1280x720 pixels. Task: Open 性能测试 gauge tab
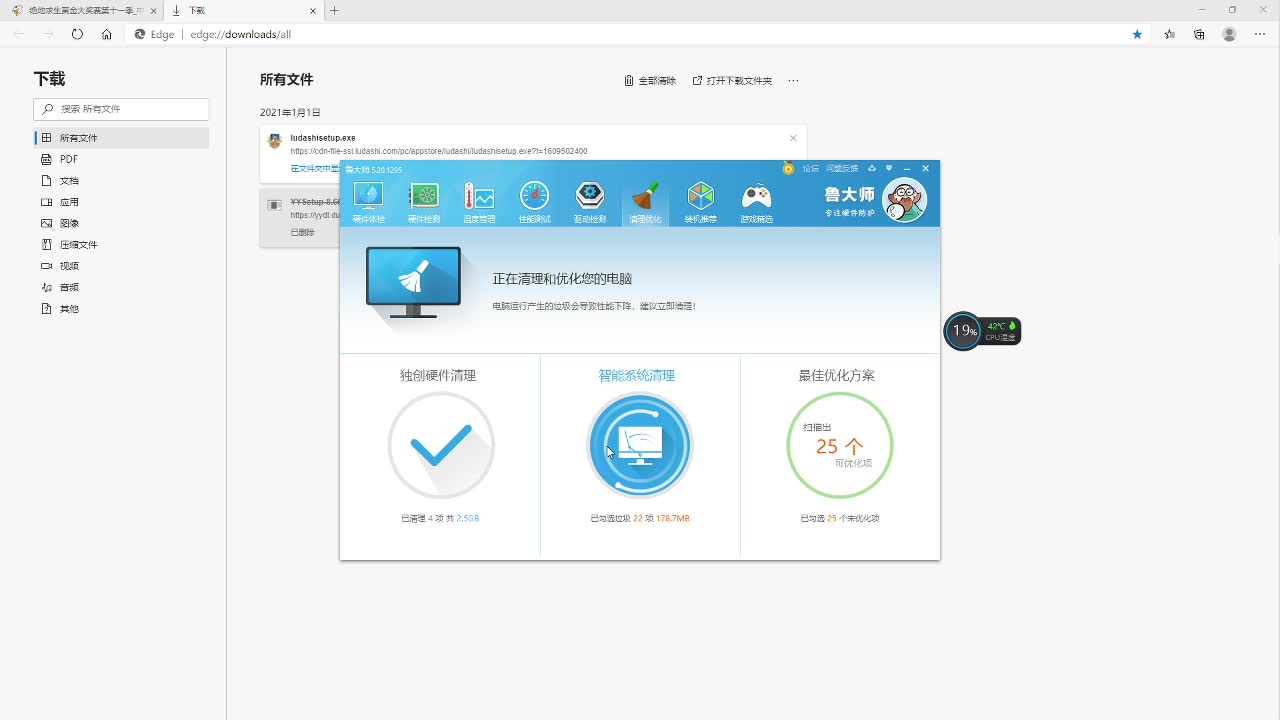[x=534, y=202]
